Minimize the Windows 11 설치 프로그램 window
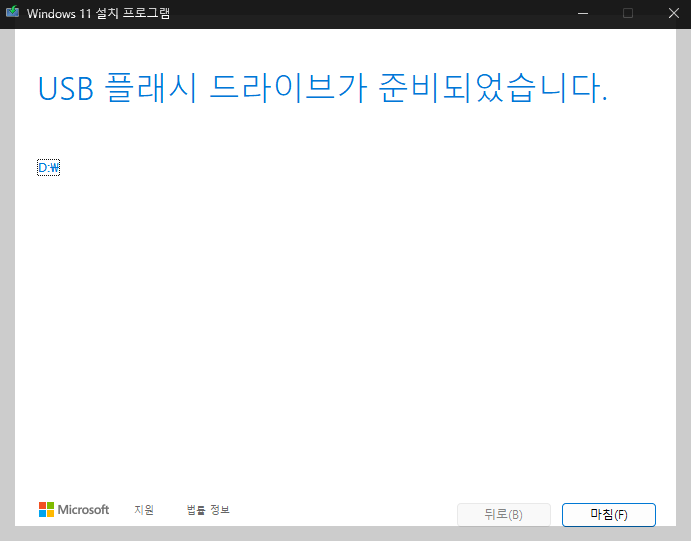Viewport: 691px width, 541px height. pos(583,13)
